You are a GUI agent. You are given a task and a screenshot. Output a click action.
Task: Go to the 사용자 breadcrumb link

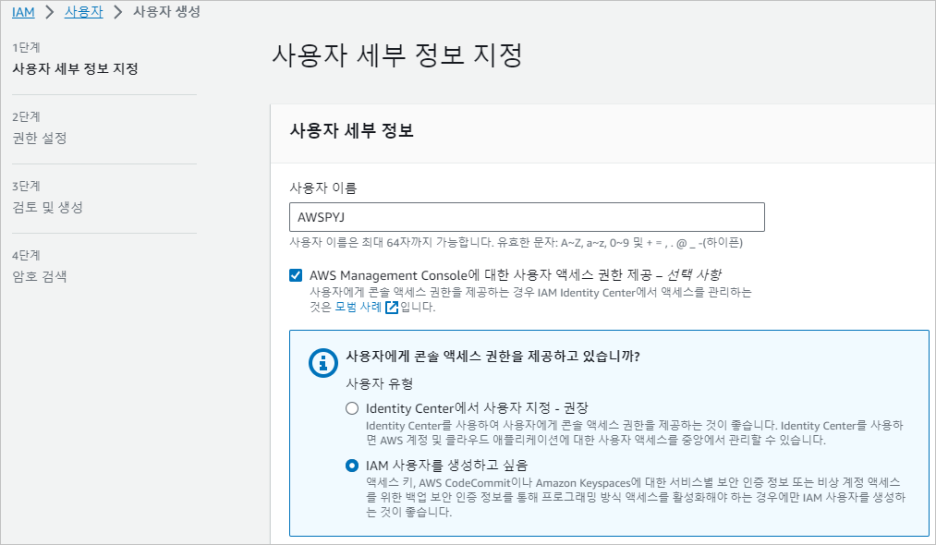(x=84, y=12)
